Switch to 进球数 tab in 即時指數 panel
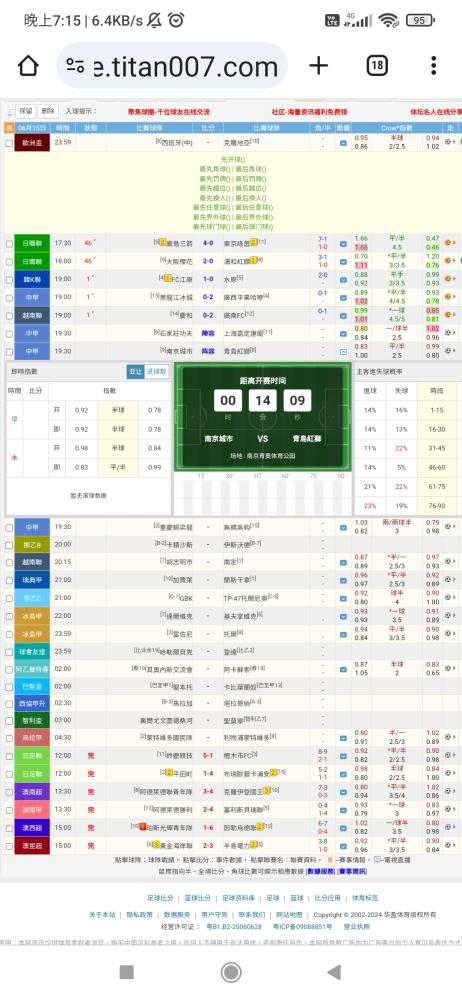Image resolution: width=462 pixels, height=1000 pixels. pyautogui.click(x=156, y=371)
